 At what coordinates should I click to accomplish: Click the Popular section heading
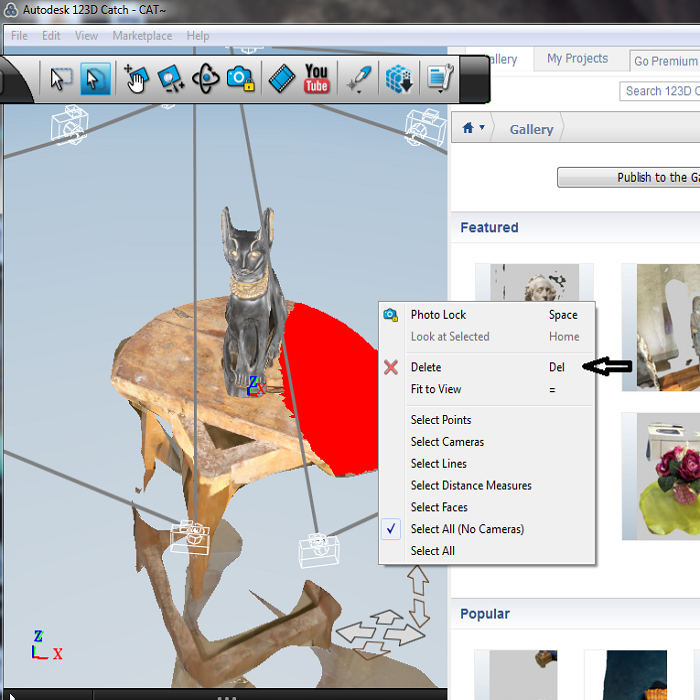[485, 614]
